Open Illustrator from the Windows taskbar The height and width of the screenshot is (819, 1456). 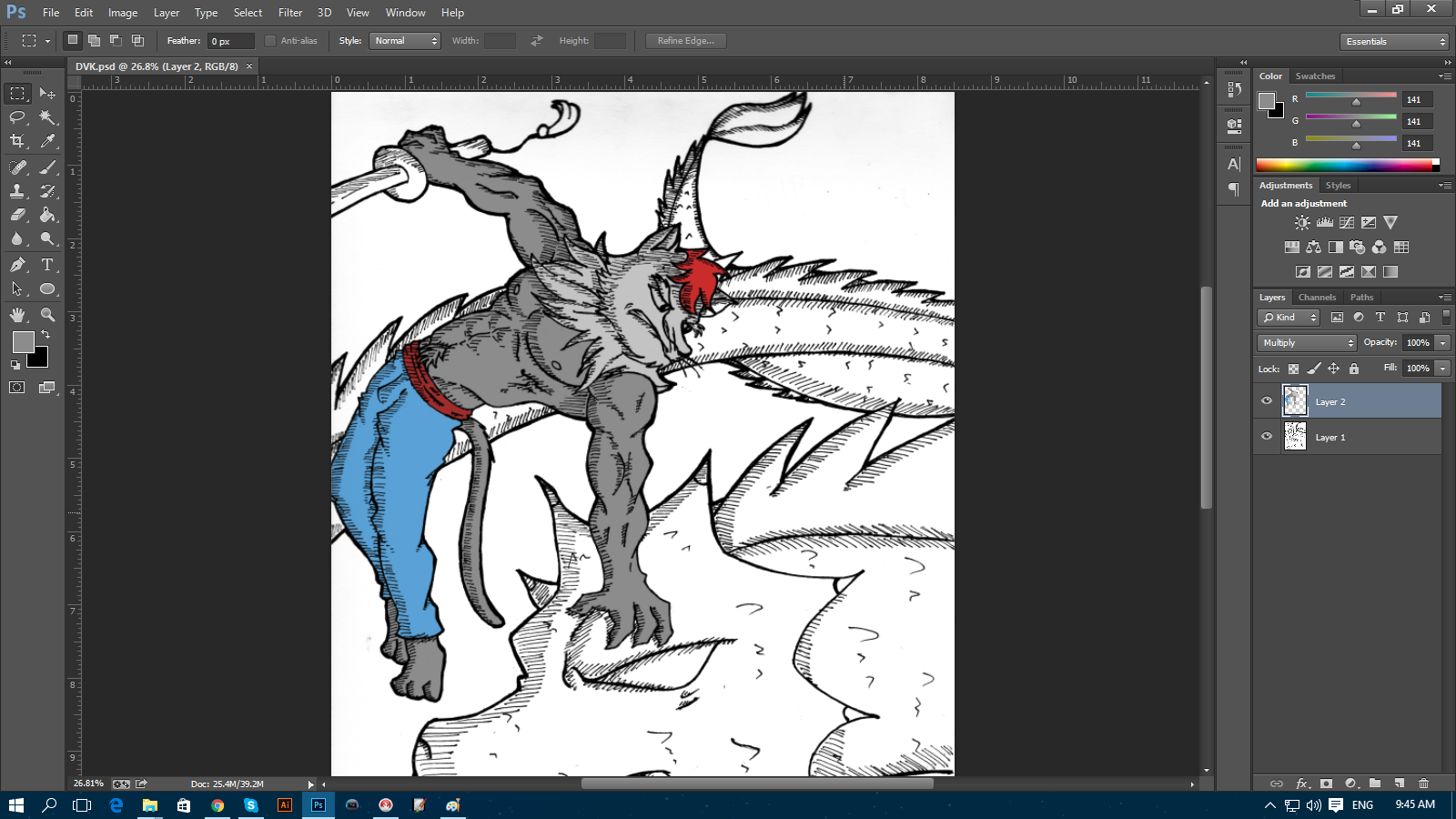[285, 805]
